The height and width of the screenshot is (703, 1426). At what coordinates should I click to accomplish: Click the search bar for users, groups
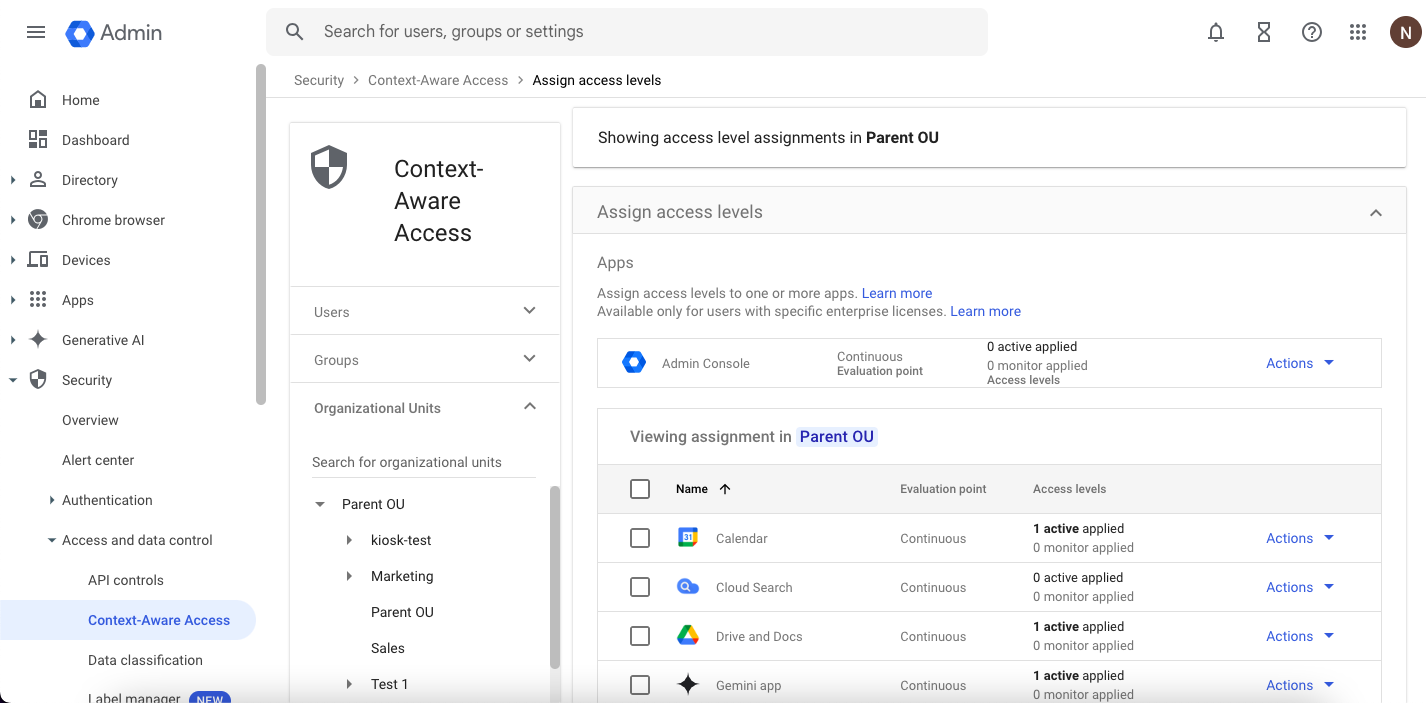pyautogui.click(x=627, y=32)
